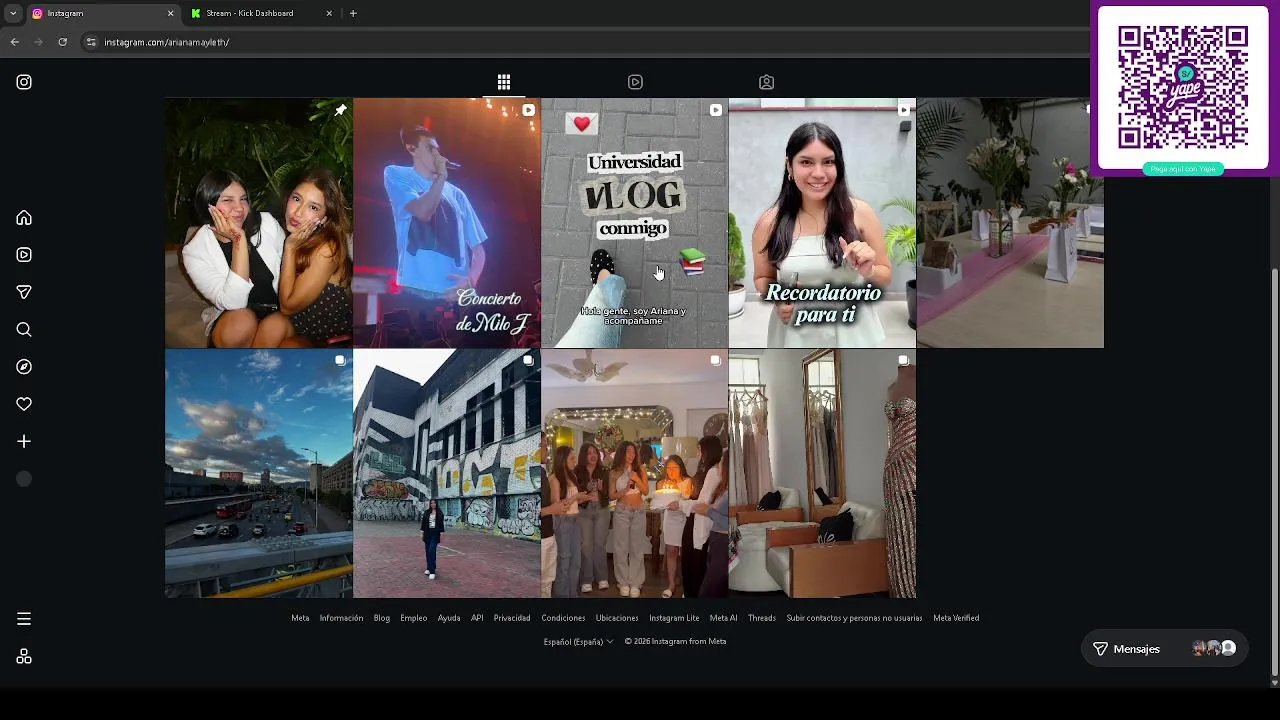1280x720 pixels.
Task: Open Notifications heart icon
Action: [24, 404]
